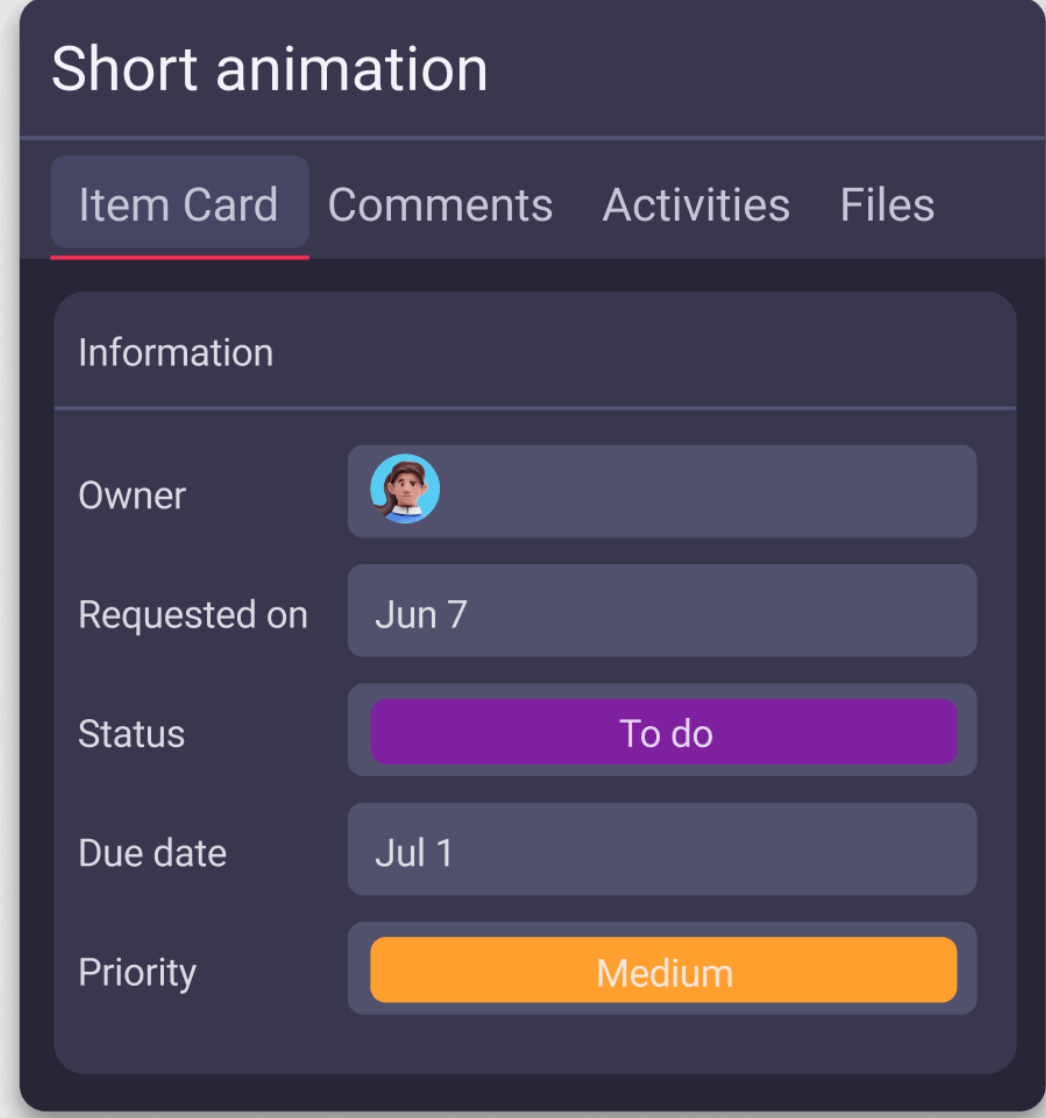
Task: Open the purple To do status dropdown
Action: (x=664, y=733)
